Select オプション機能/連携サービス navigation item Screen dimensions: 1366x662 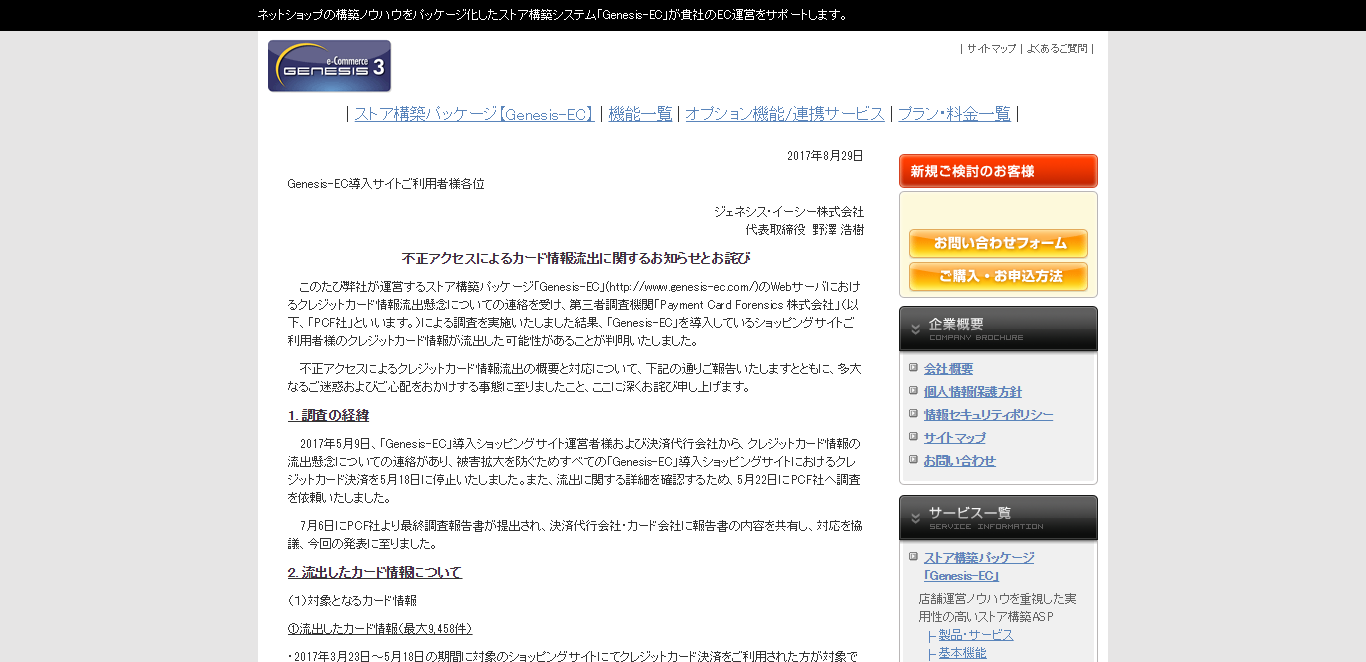[785, 114]
